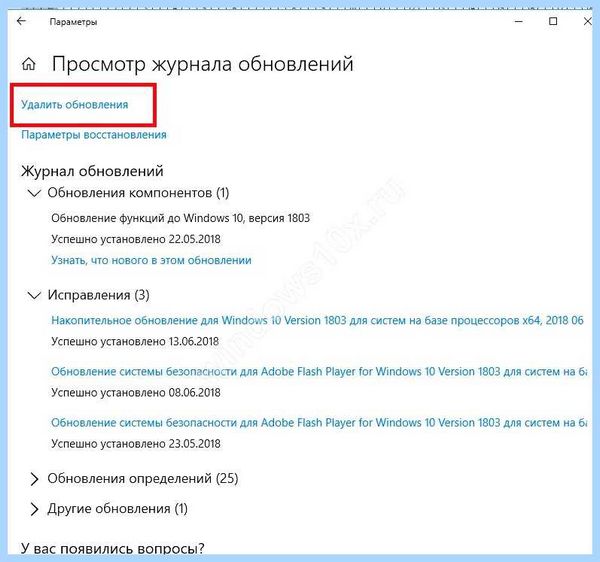Viewport: 600px width, 562px height.
Task: Open the Накопительное обновление 1803 link
Action: point(317,320)
